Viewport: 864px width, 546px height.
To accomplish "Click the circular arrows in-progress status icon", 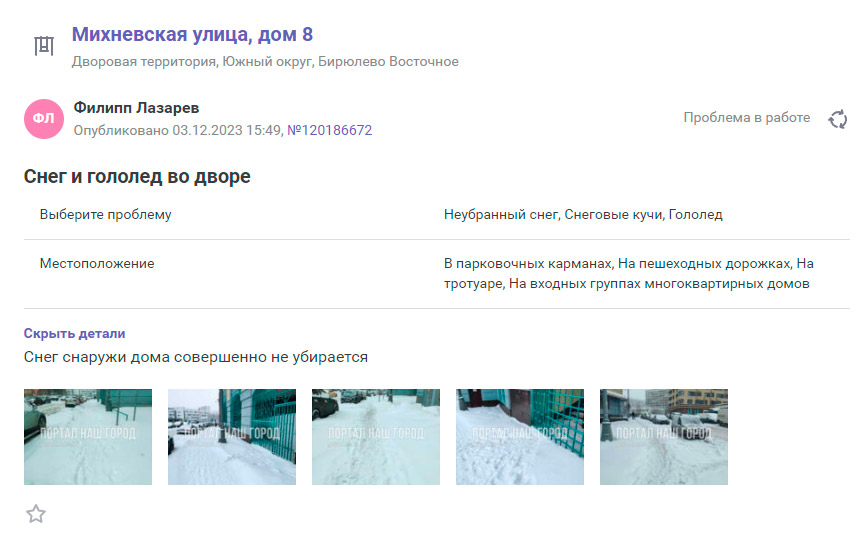I will click(837, 119).
